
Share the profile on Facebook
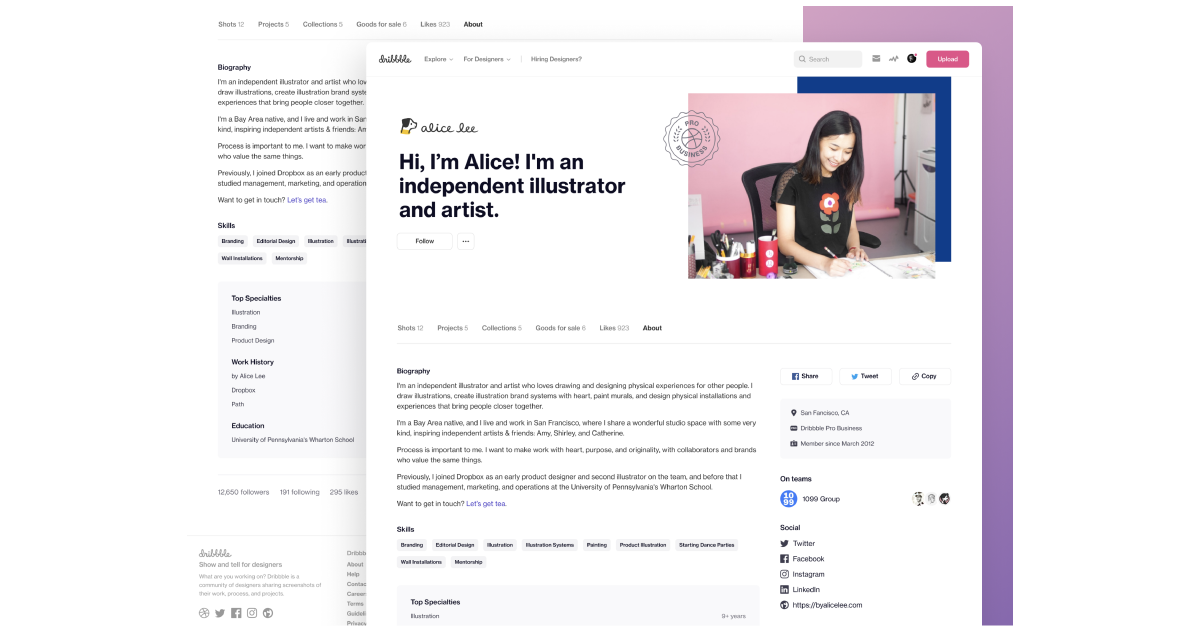coord(806,376)
